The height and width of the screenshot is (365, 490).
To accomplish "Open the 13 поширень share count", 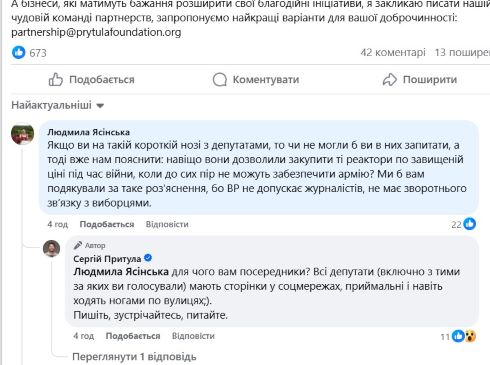I will [x=462, y=52].
